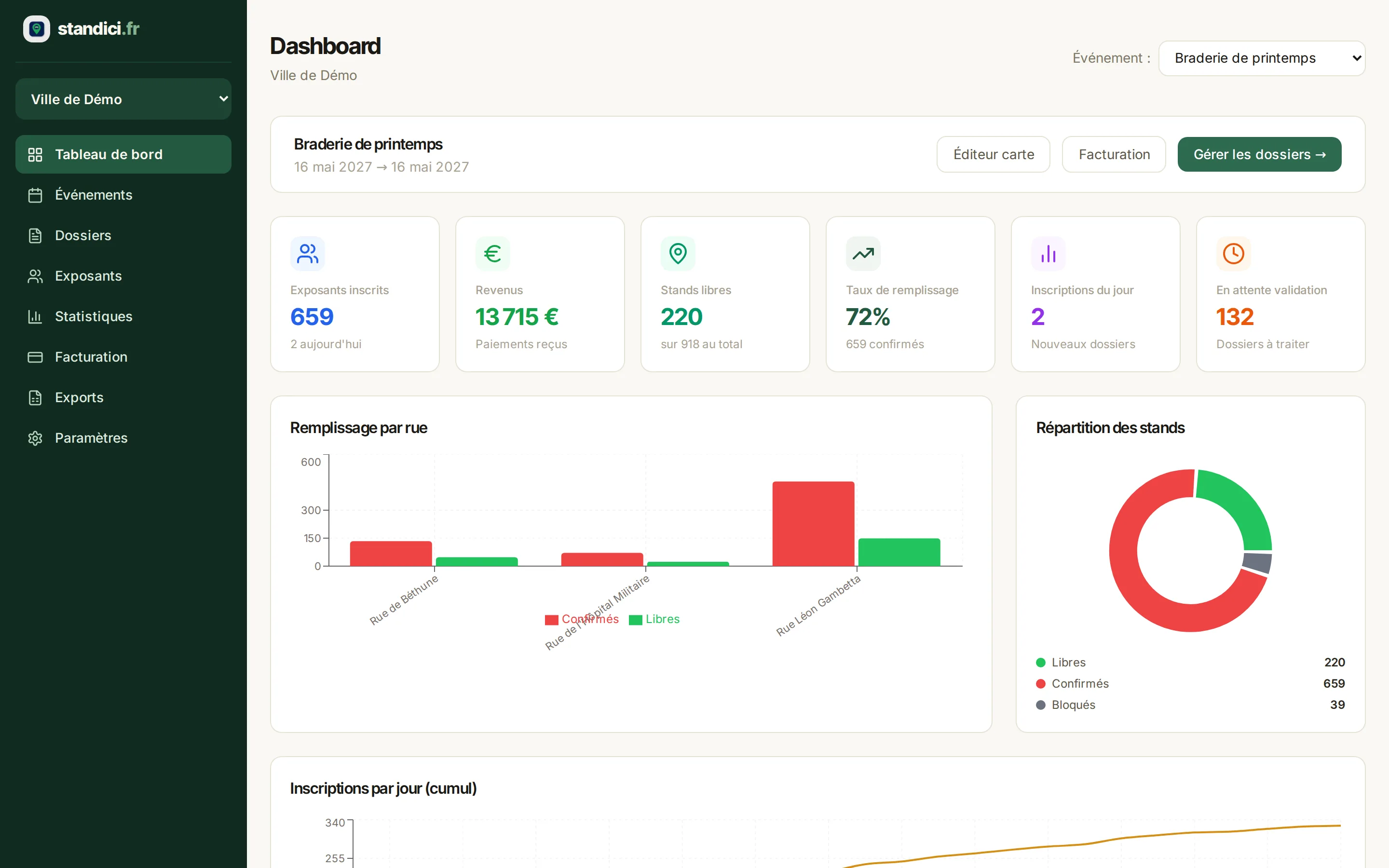Click the Facturation button in event header
This screenshot has height=868, width=1389.
click(x=1114, y=154)
